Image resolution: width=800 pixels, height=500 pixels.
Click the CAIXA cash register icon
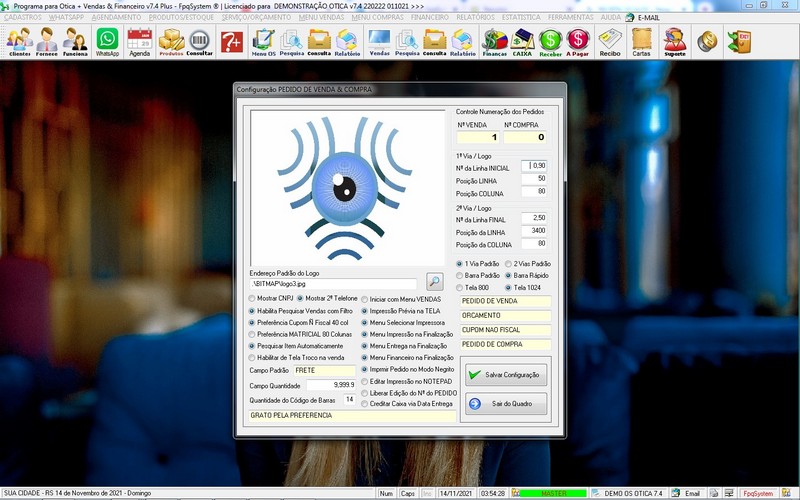tap(522, 42)
